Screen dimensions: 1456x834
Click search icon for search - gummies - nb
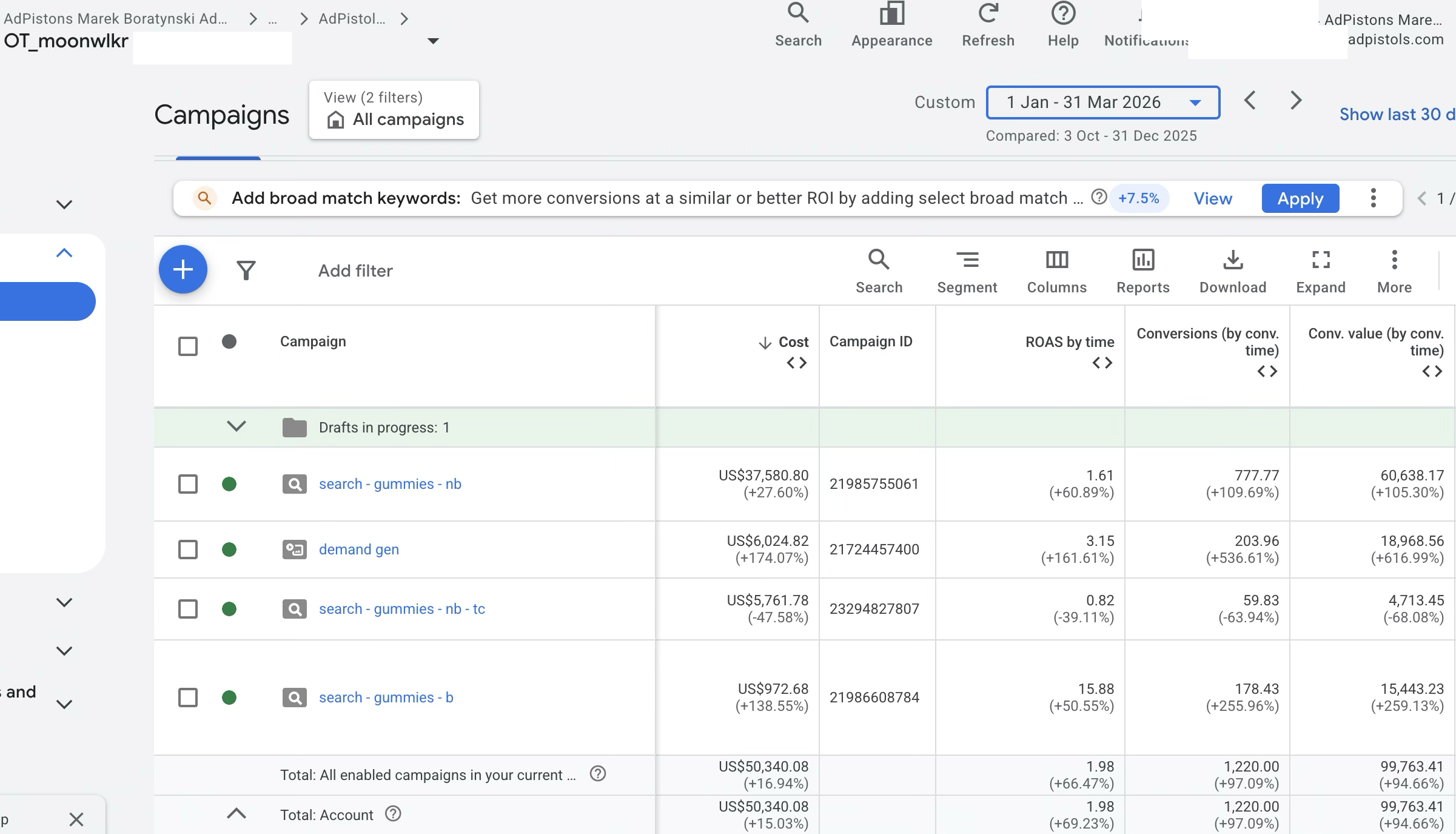coord(295,484)
